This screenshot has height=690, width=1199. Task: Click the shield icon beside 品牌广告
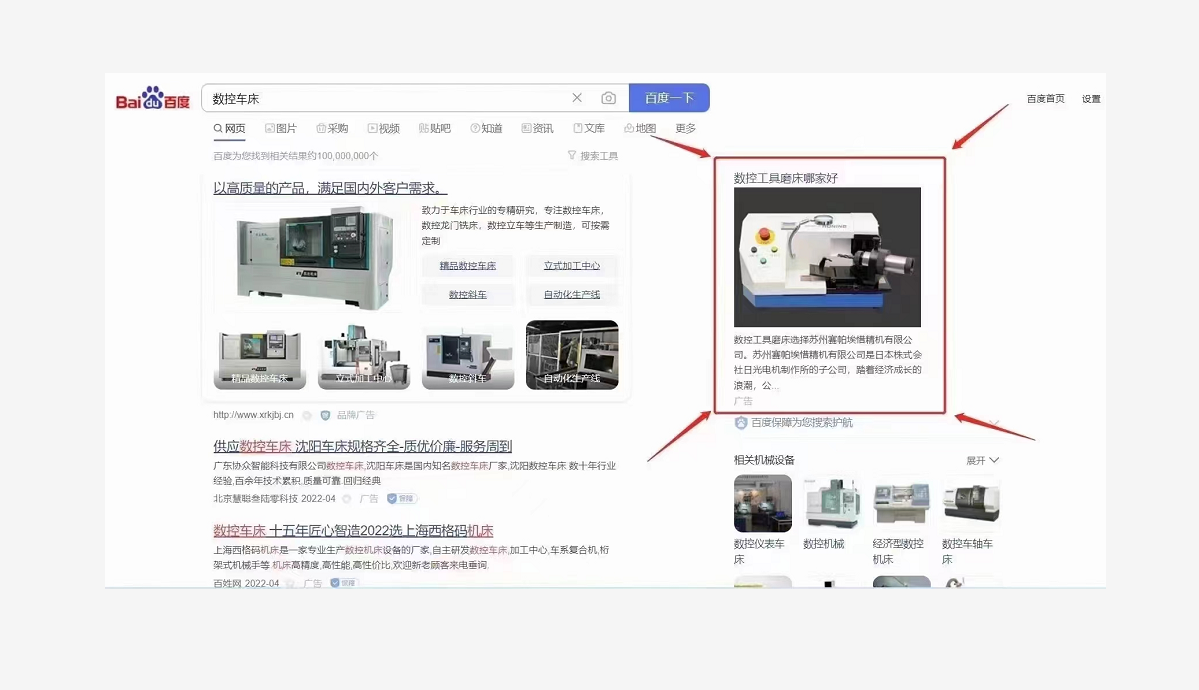[325, 415]
